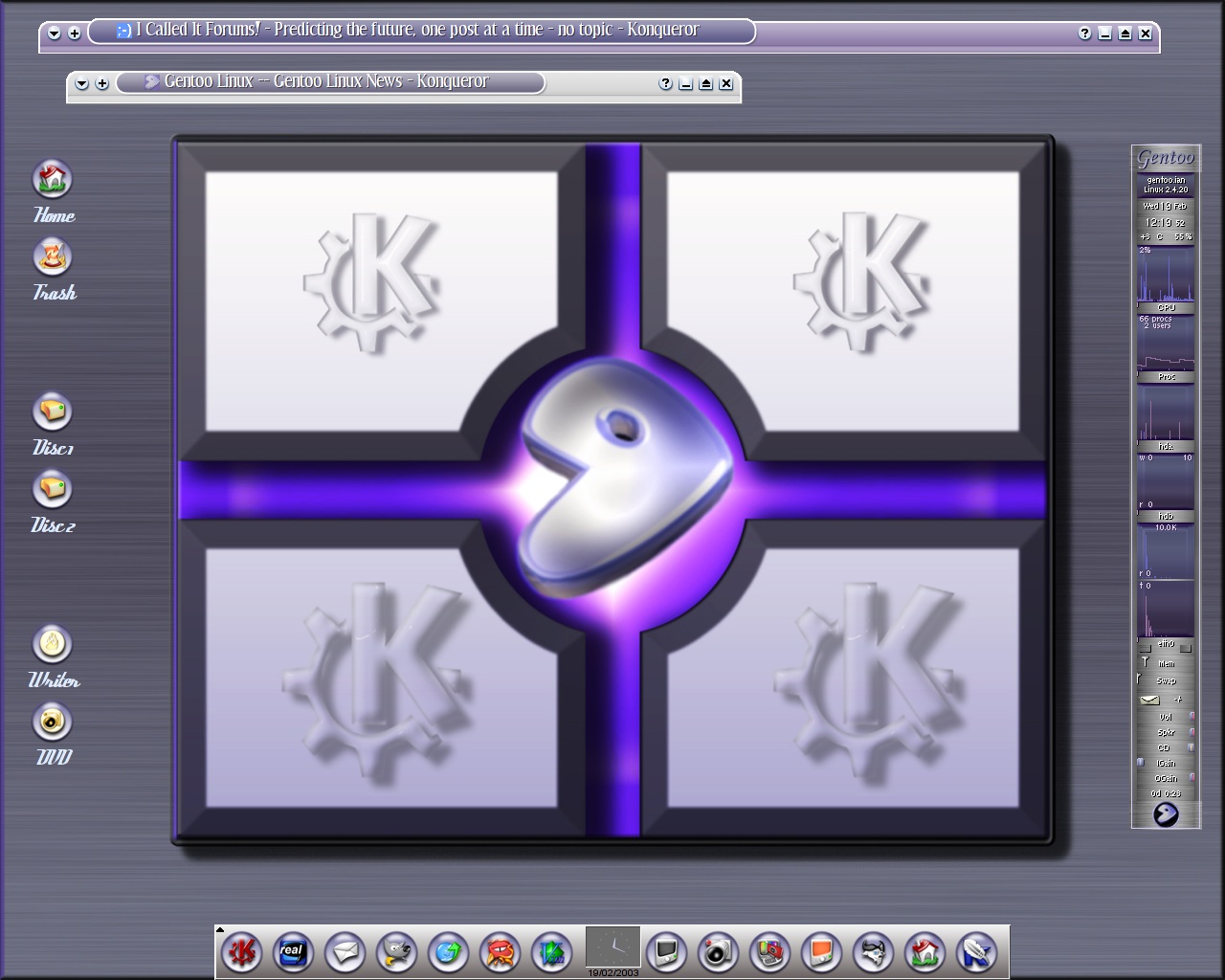
Task: Click the analog clock in the panel
Action: coord(612,947)
